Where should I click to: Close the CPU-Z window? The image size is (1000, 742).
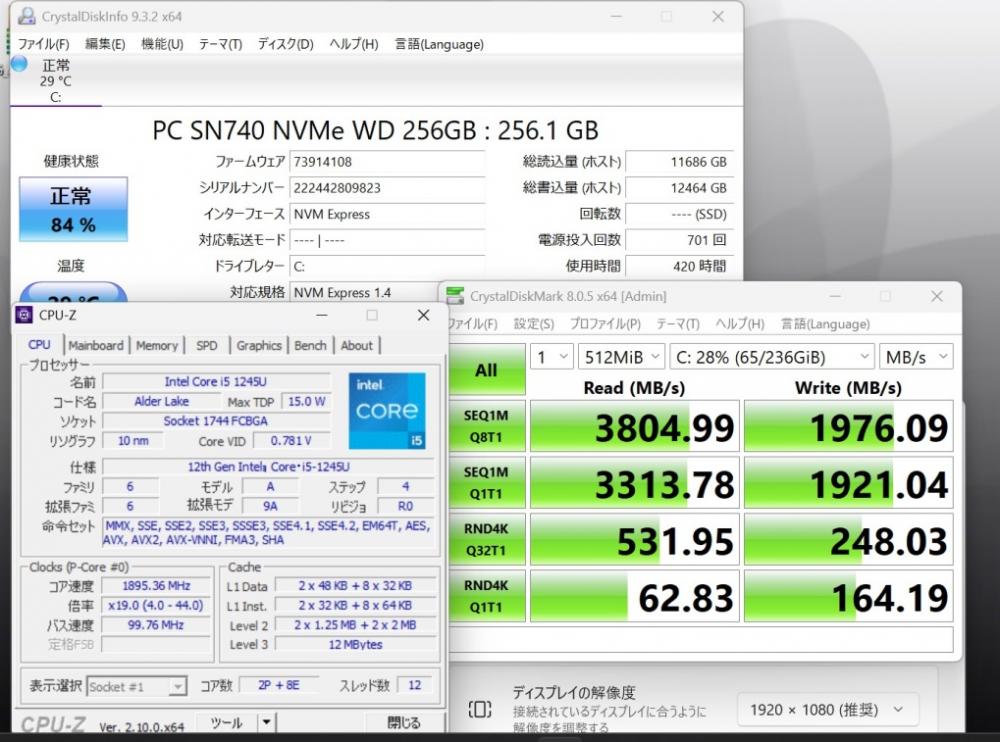[x=423, y=315]
